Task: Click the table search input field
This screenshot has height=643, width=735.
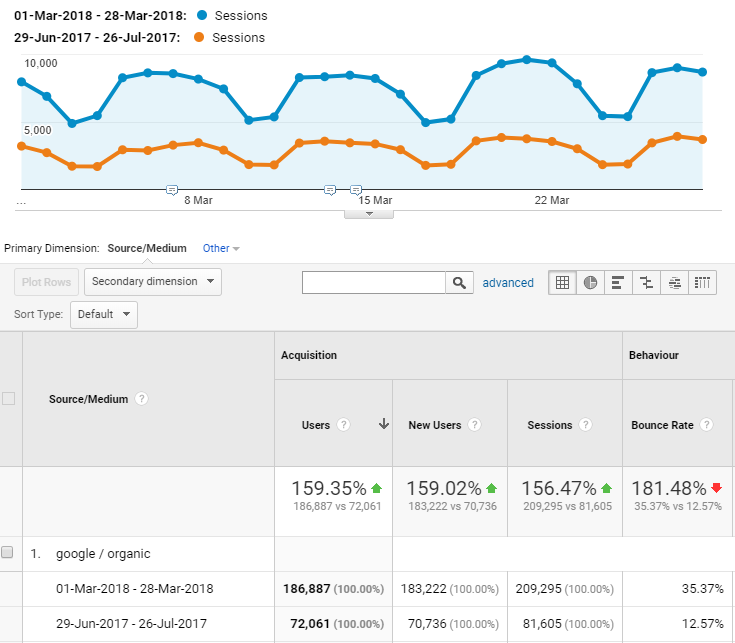Action: click(374, 283)
